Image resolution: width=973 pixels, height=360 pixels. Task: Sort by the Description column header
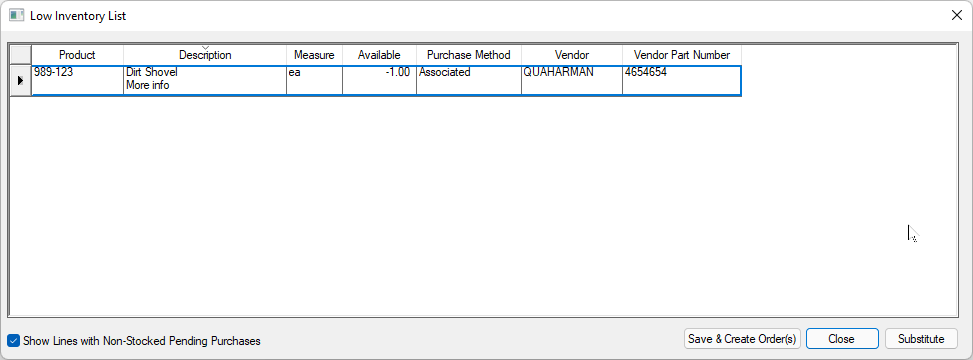pos(205,55)
